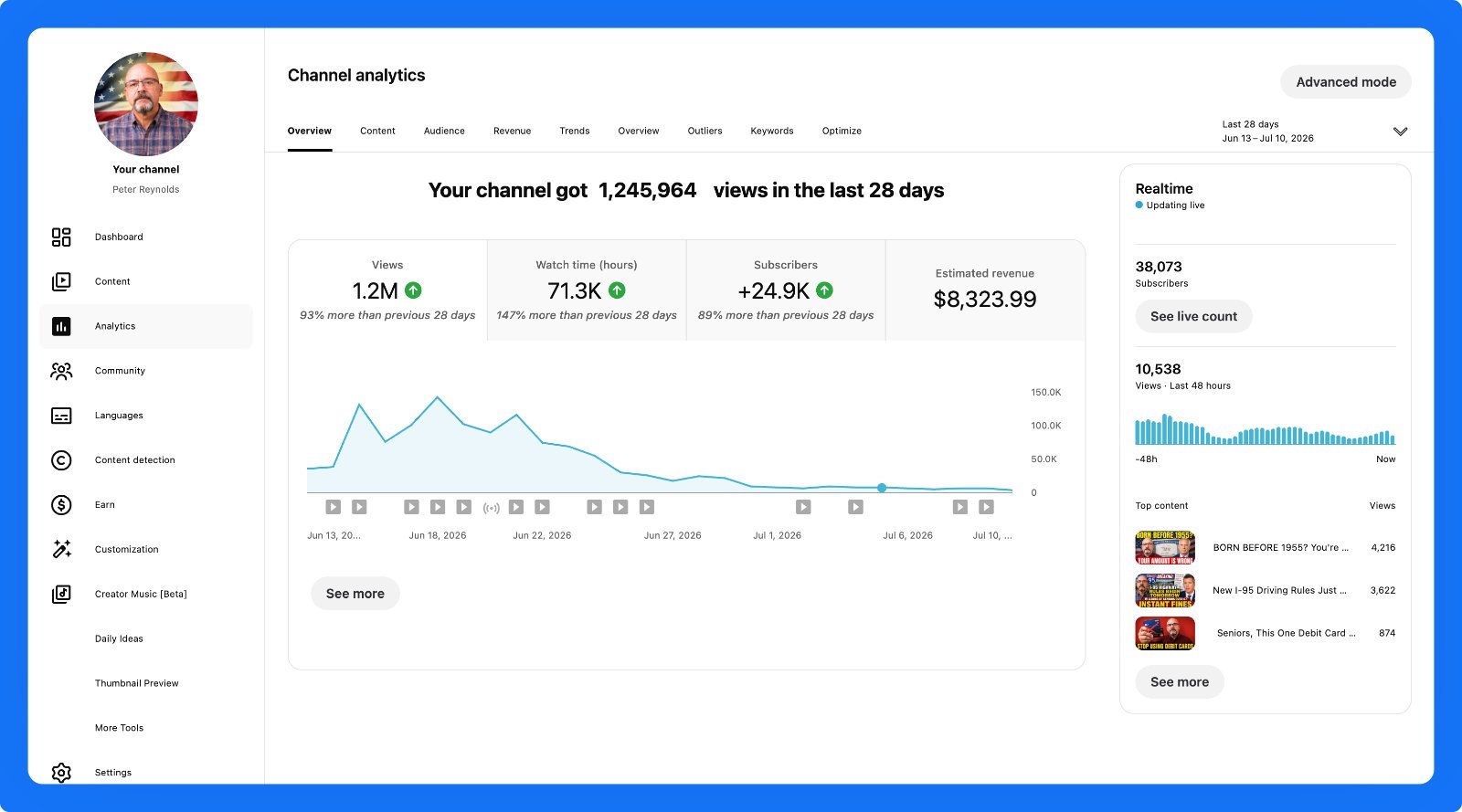Open the Customization magic wand icon
The image size is (1462, 812).
[61, 549]
